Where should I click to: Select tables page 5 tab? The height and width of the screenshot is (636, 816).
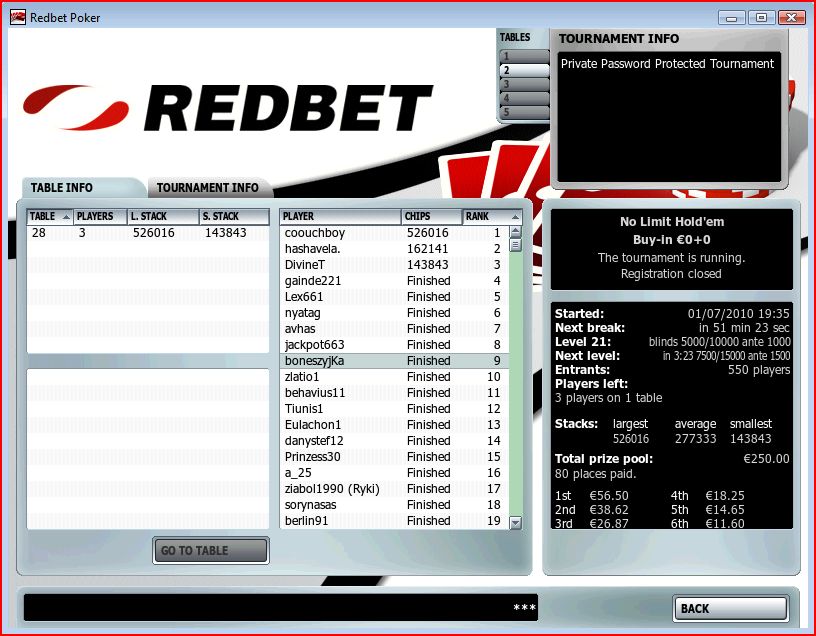(x=524, y=112)
